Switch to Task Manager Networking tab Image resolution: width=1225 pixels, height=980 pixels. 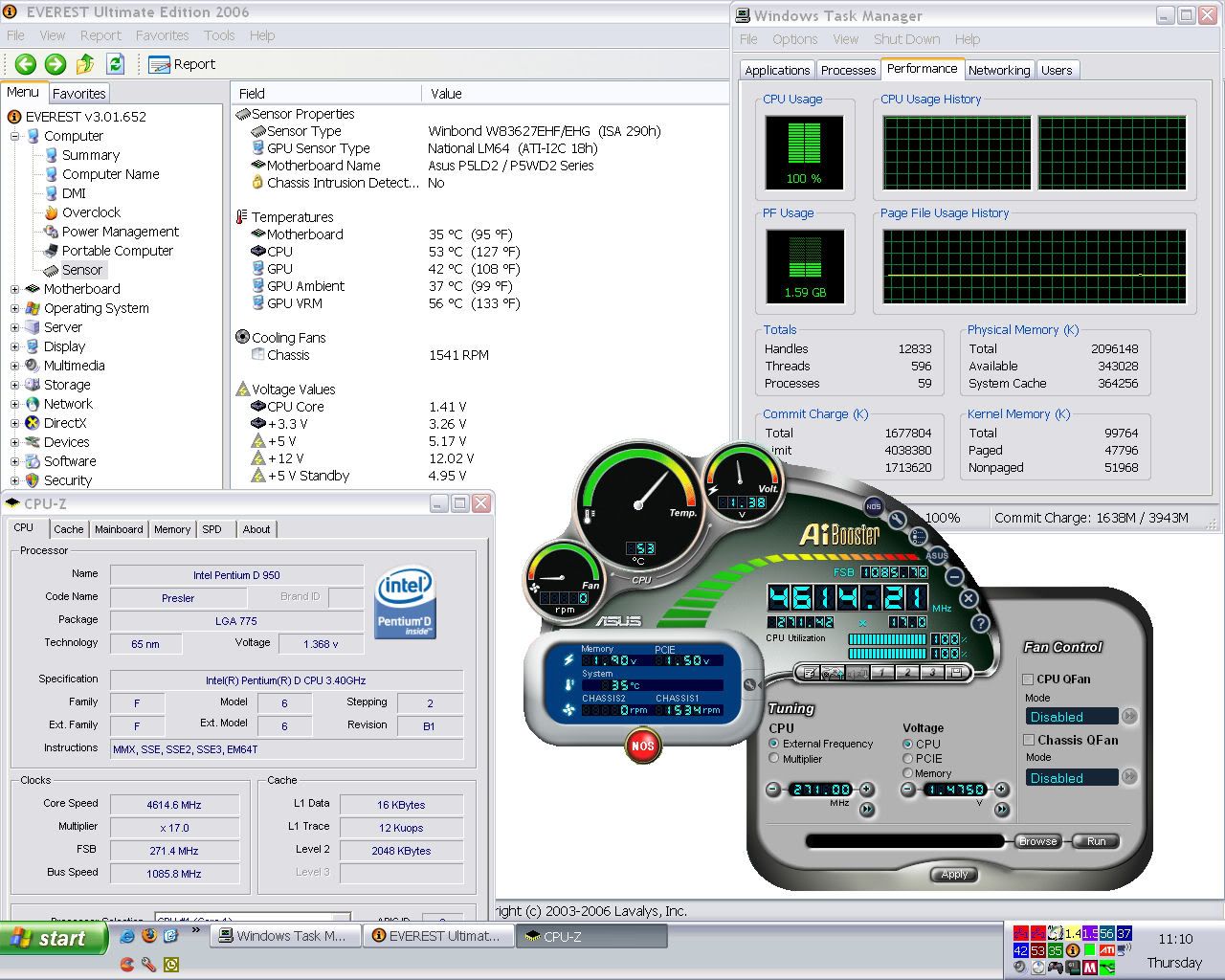click(x=999, y=70)
